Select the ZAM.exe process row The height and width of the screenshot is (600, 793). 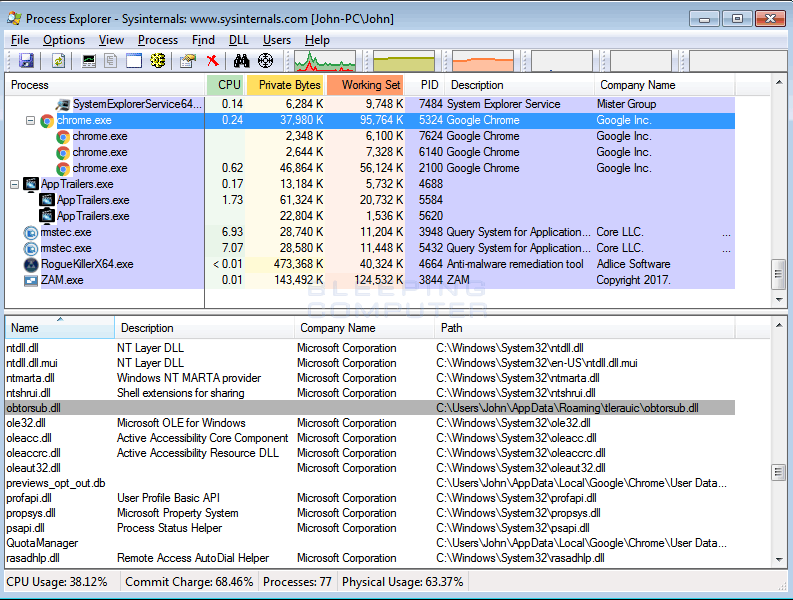tap(62, 280)
